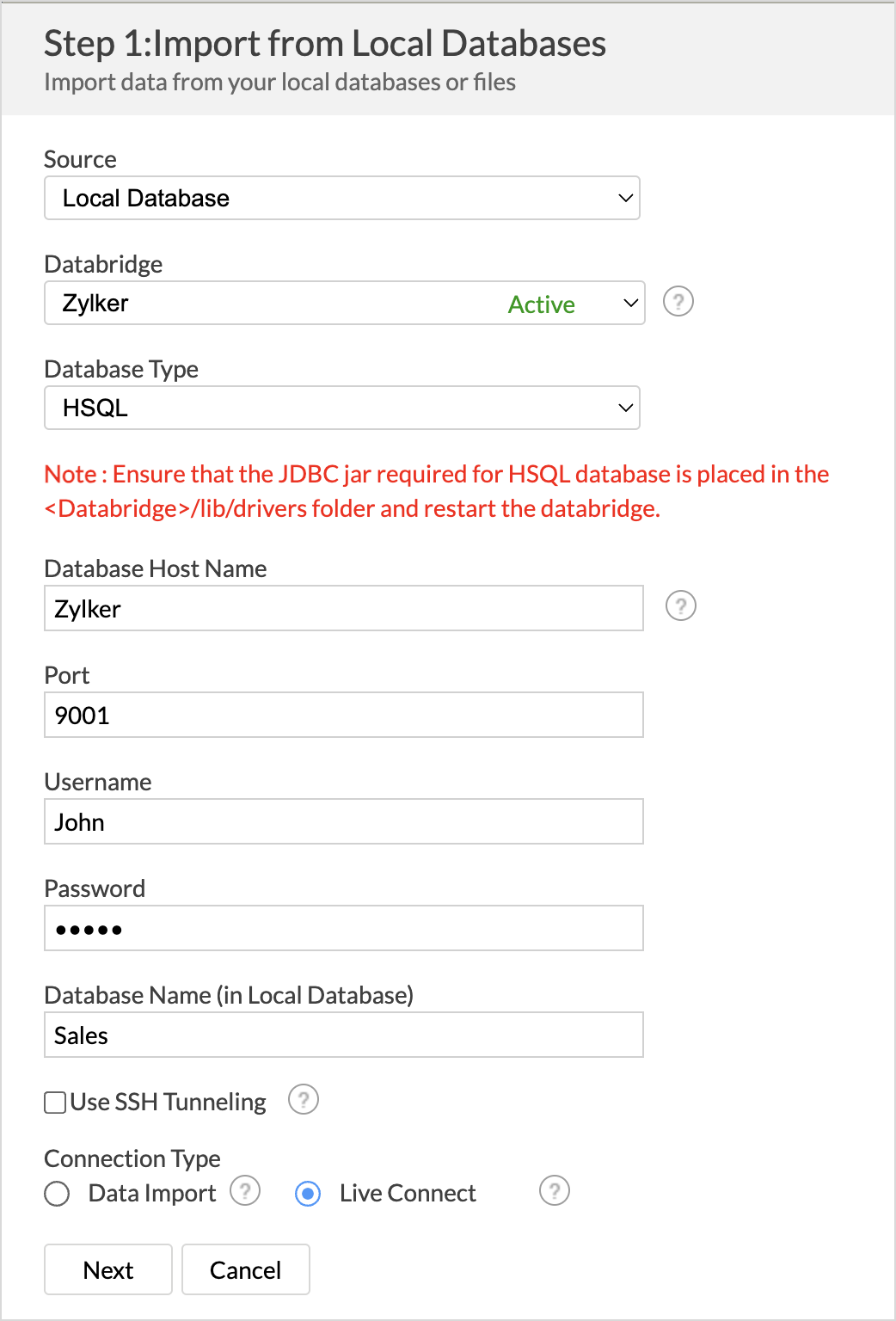Cancel the import setup
896x1321 pixels.
(245, 1269)
